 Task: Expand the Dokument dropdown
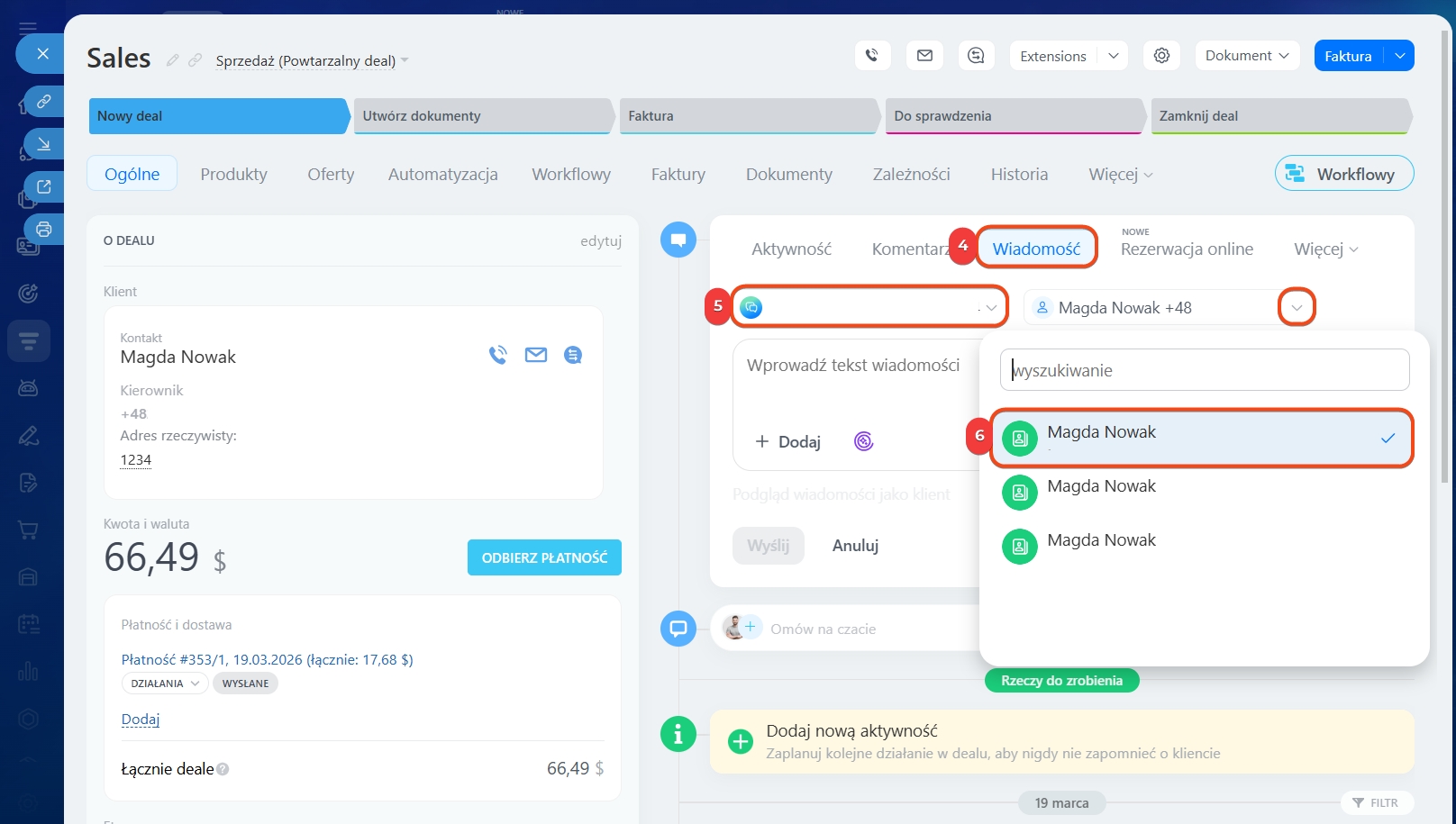tap(1247, 56)
